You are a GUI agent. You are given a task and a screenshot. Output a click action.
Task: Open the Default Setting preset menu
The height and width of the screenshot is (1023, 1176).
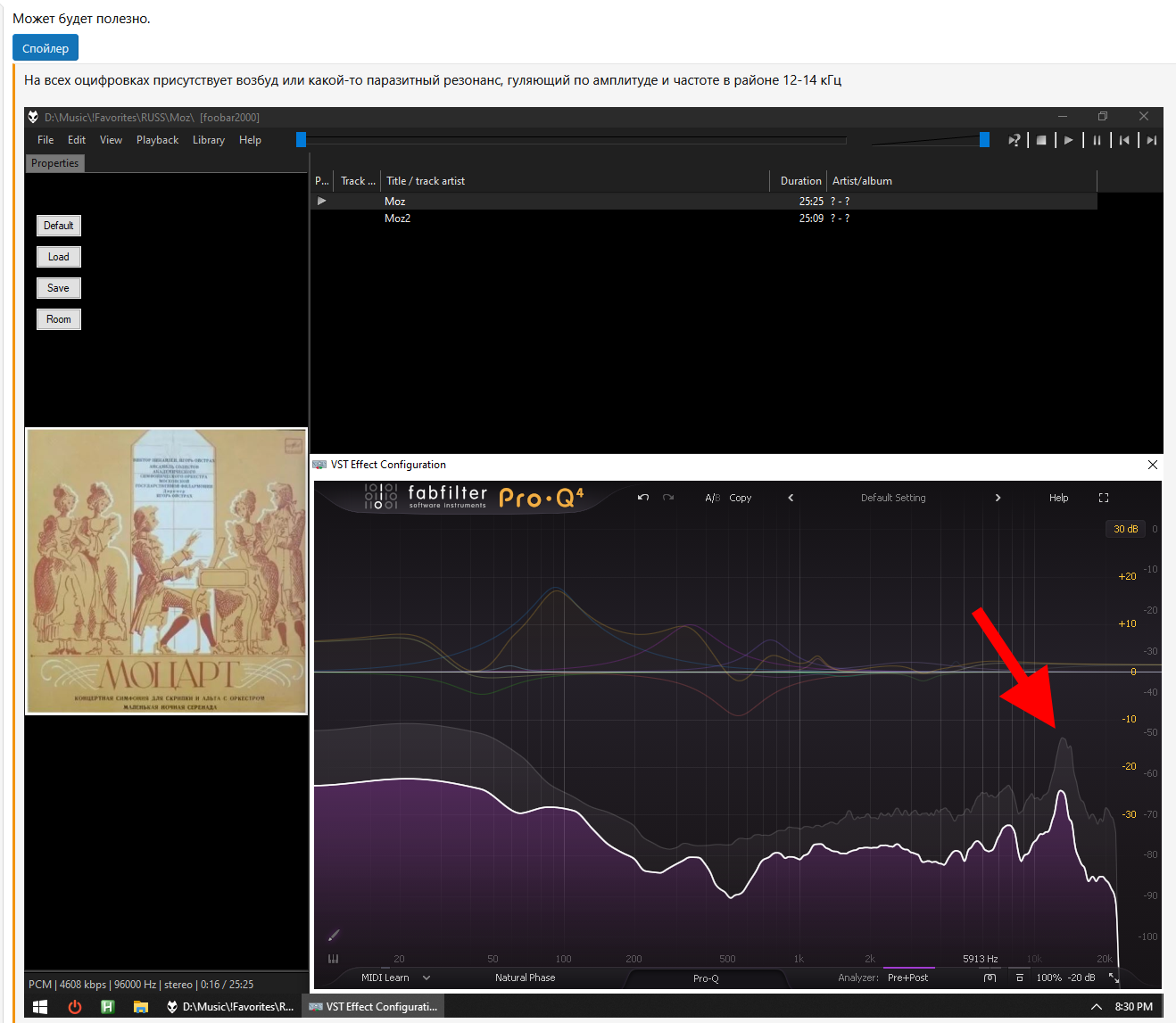(893, 498)
